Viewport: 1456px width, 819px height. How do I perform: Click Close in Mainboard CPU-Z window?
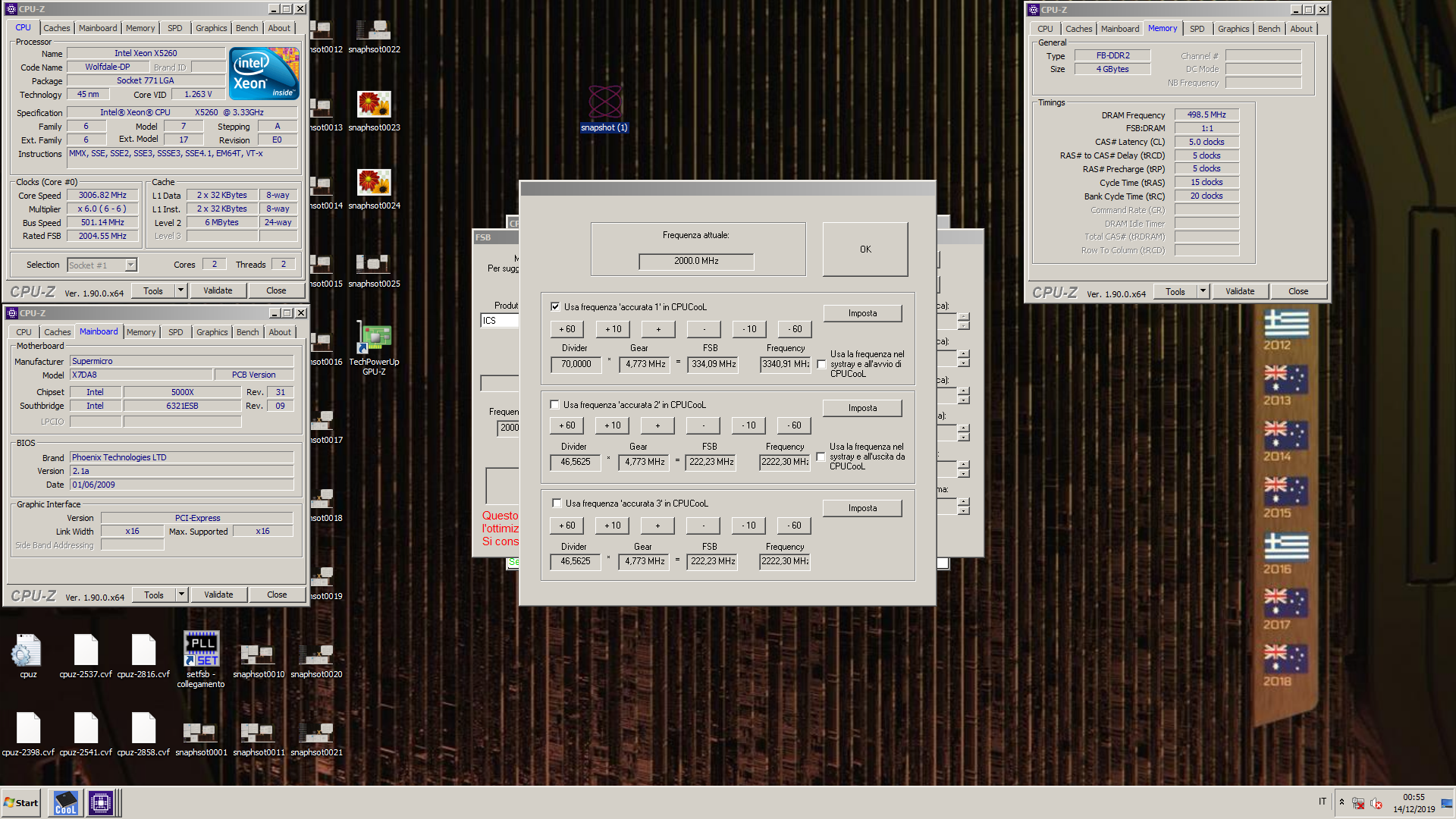pyautogui.click(x=277, y=595)
